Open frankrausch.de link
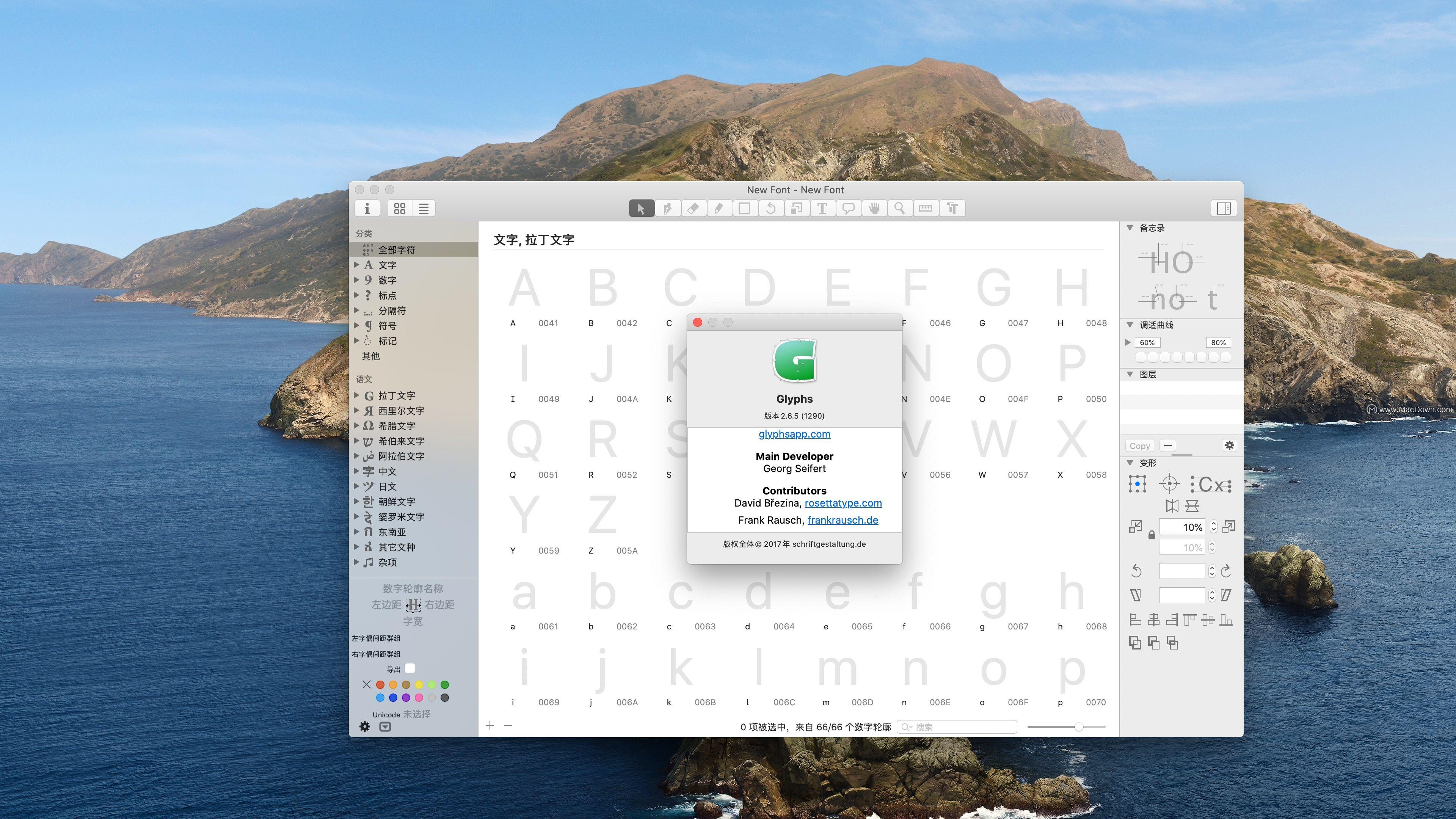The image size is (1456, 819). (843, 520)
